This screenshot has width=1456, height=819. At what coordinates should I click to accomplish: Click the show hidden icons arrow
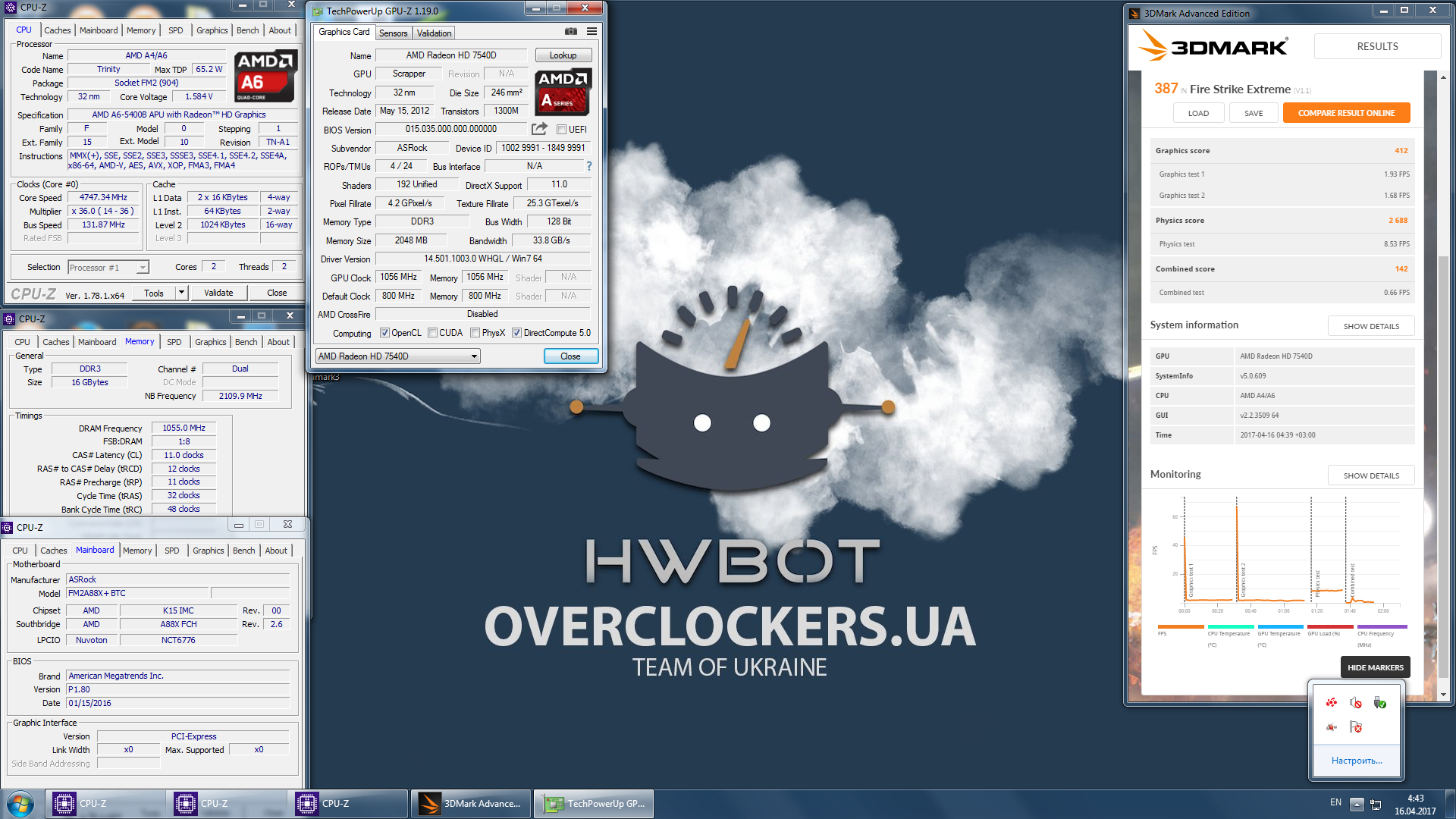[1357, 804]
